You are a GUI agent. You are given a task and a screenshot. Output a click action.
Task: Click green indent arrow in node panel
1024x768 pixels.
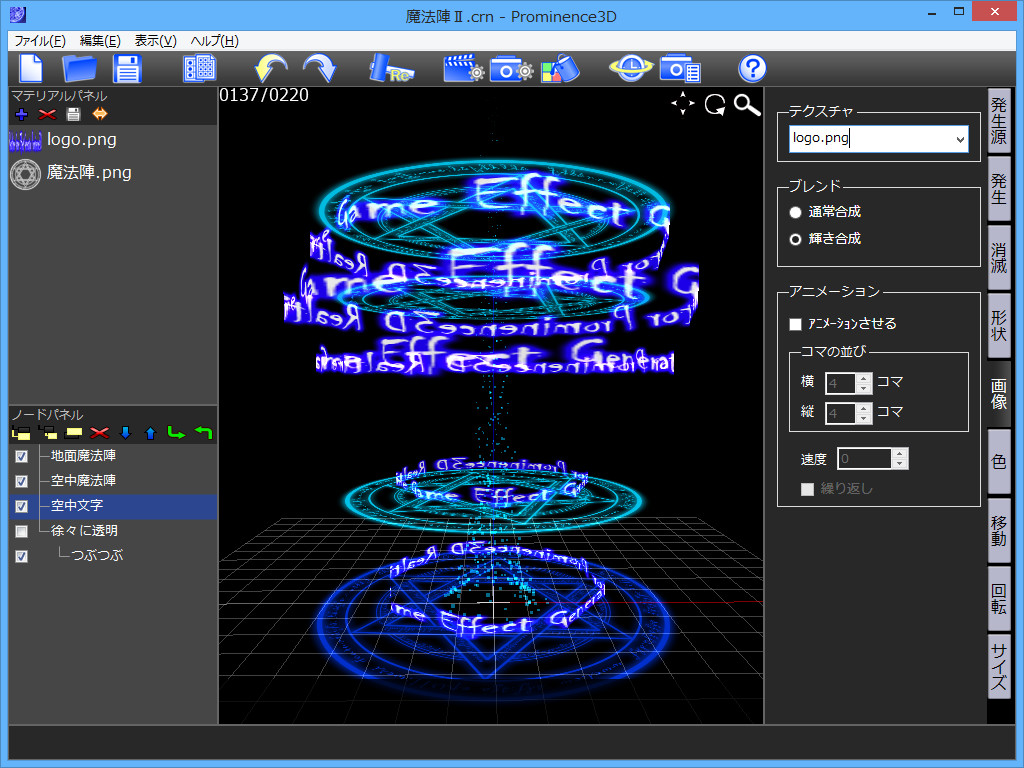(176, 432)
